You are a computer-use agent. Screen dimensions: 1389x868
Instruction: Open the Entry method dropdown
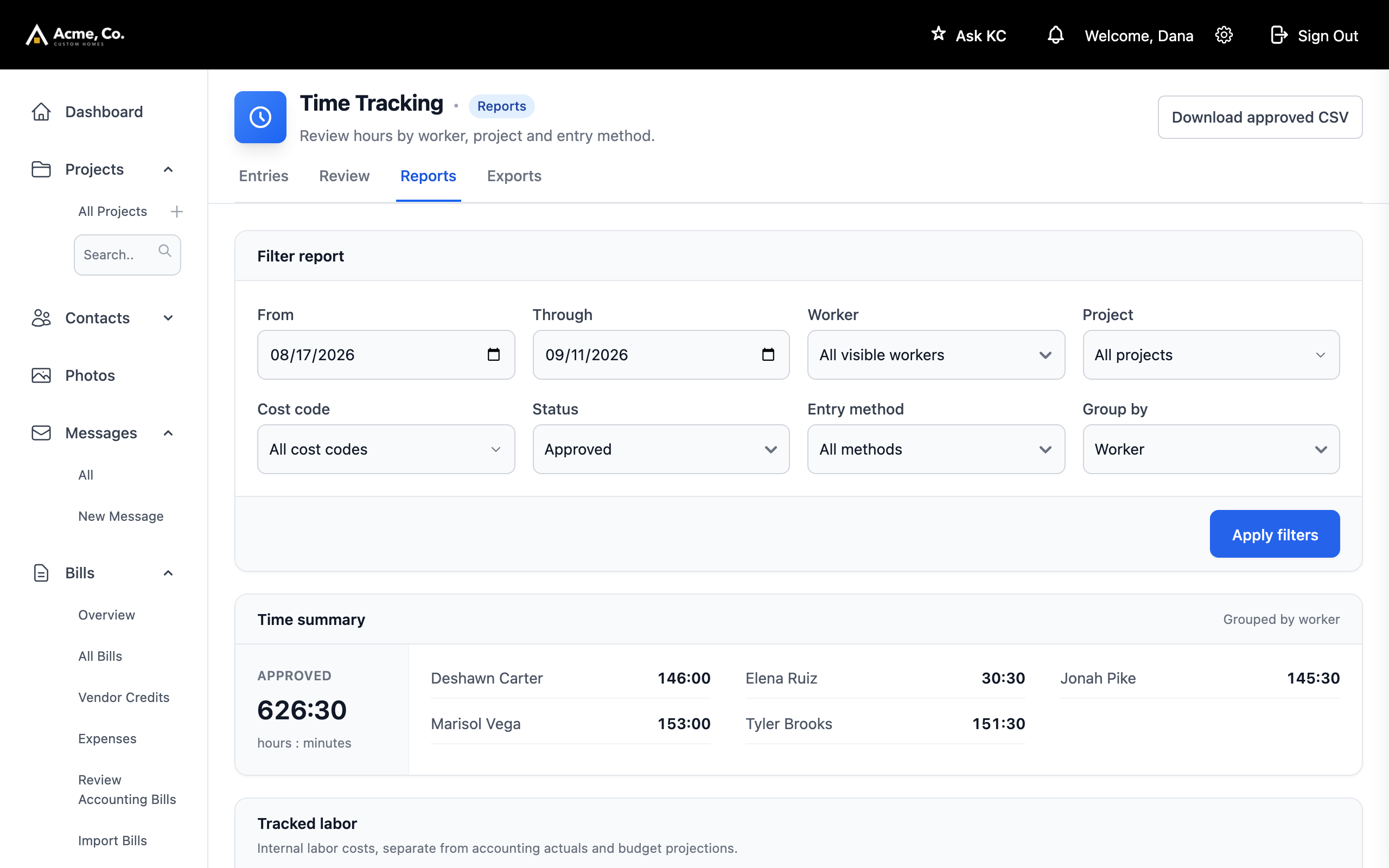(x=935, y=449)
